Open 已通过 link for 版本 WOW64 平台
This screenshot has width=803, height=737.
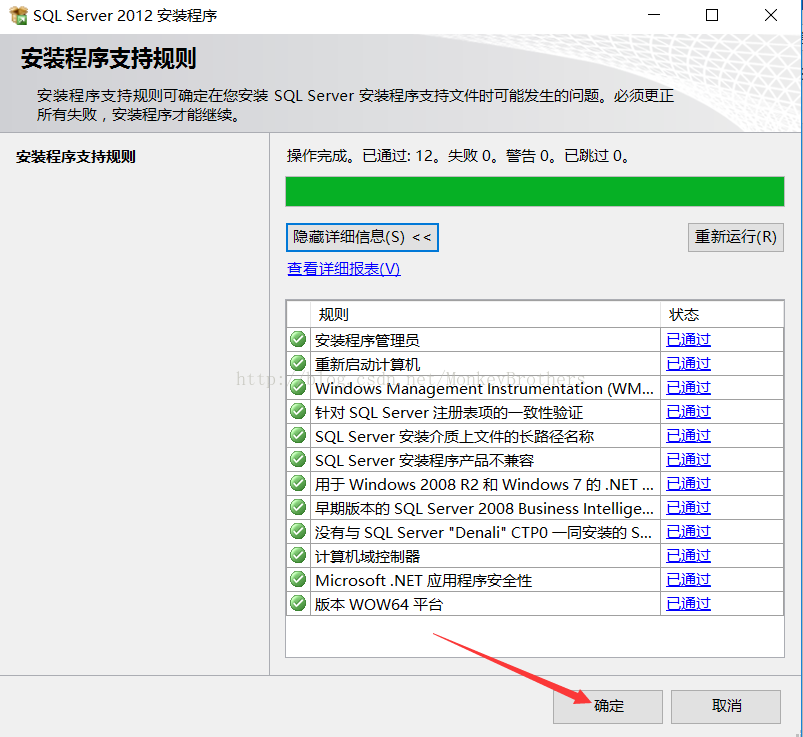coord(688,604)
